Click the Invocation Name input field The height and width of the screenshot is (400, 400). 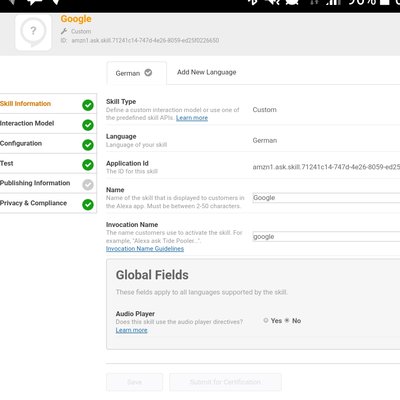click(x=326, y=236)
